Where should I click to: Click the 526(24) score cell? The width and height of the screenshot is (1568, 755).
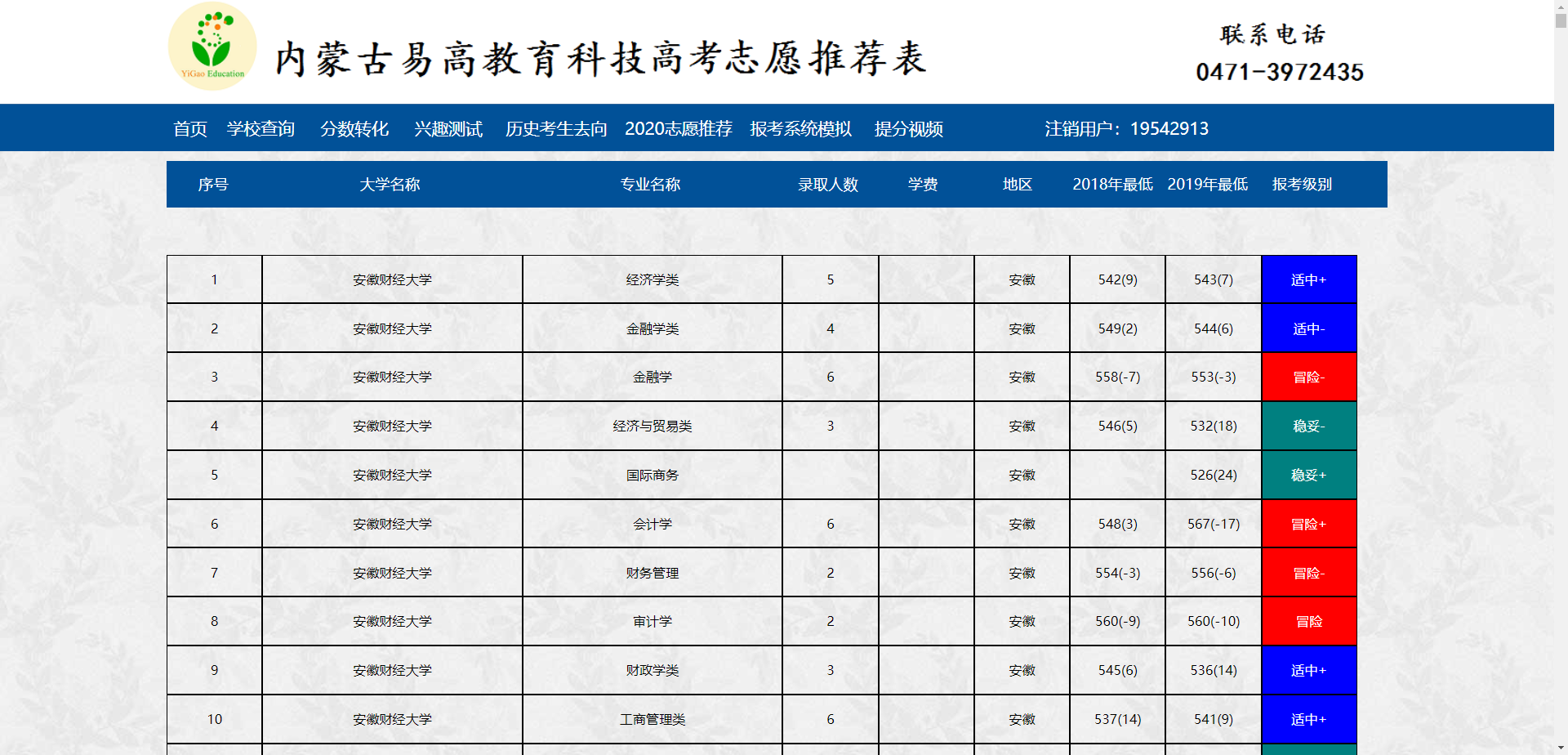[x=1214, y=475]
